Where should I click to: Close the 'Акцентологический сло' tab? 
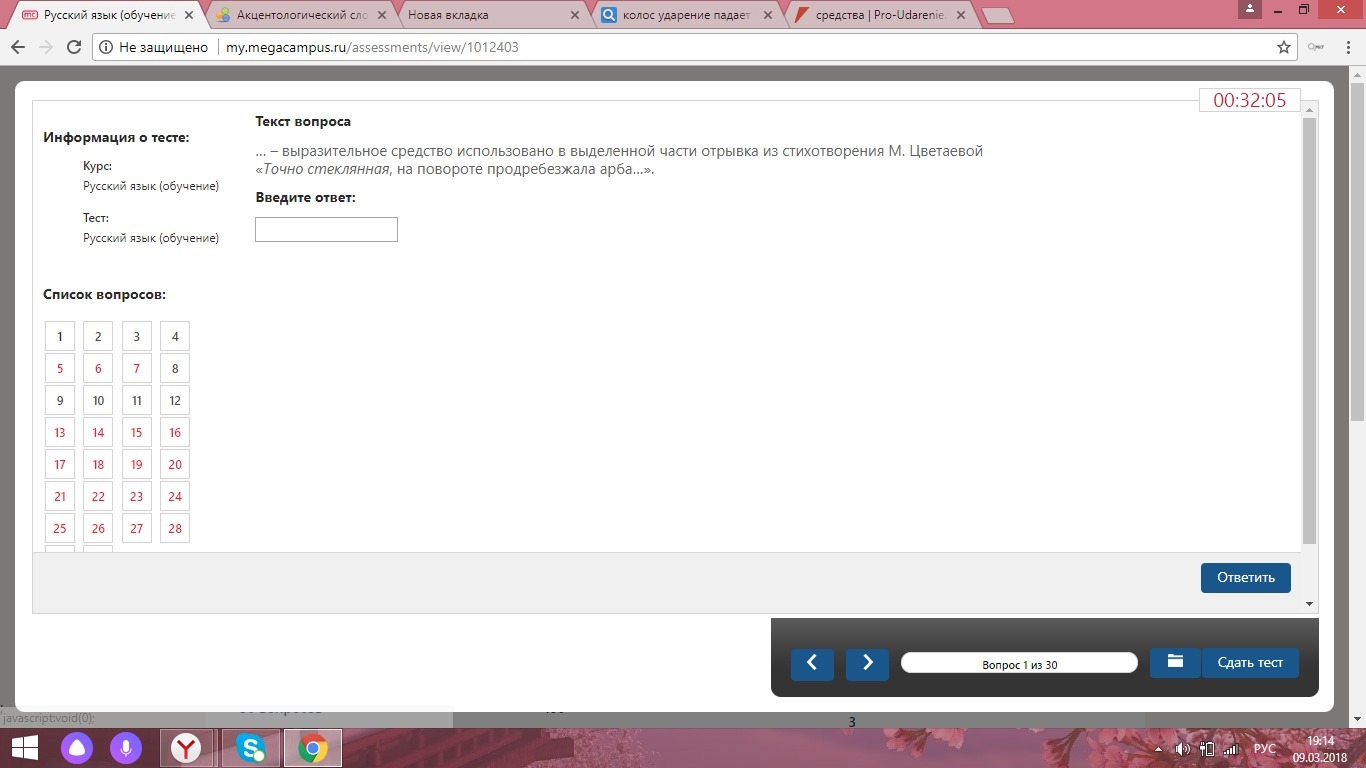[381, 16]
